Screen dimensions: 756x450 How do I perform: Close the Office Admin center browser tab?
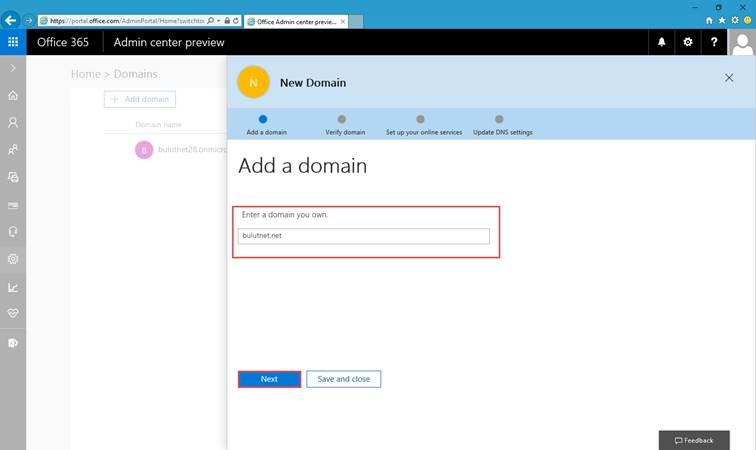point(343,22)
